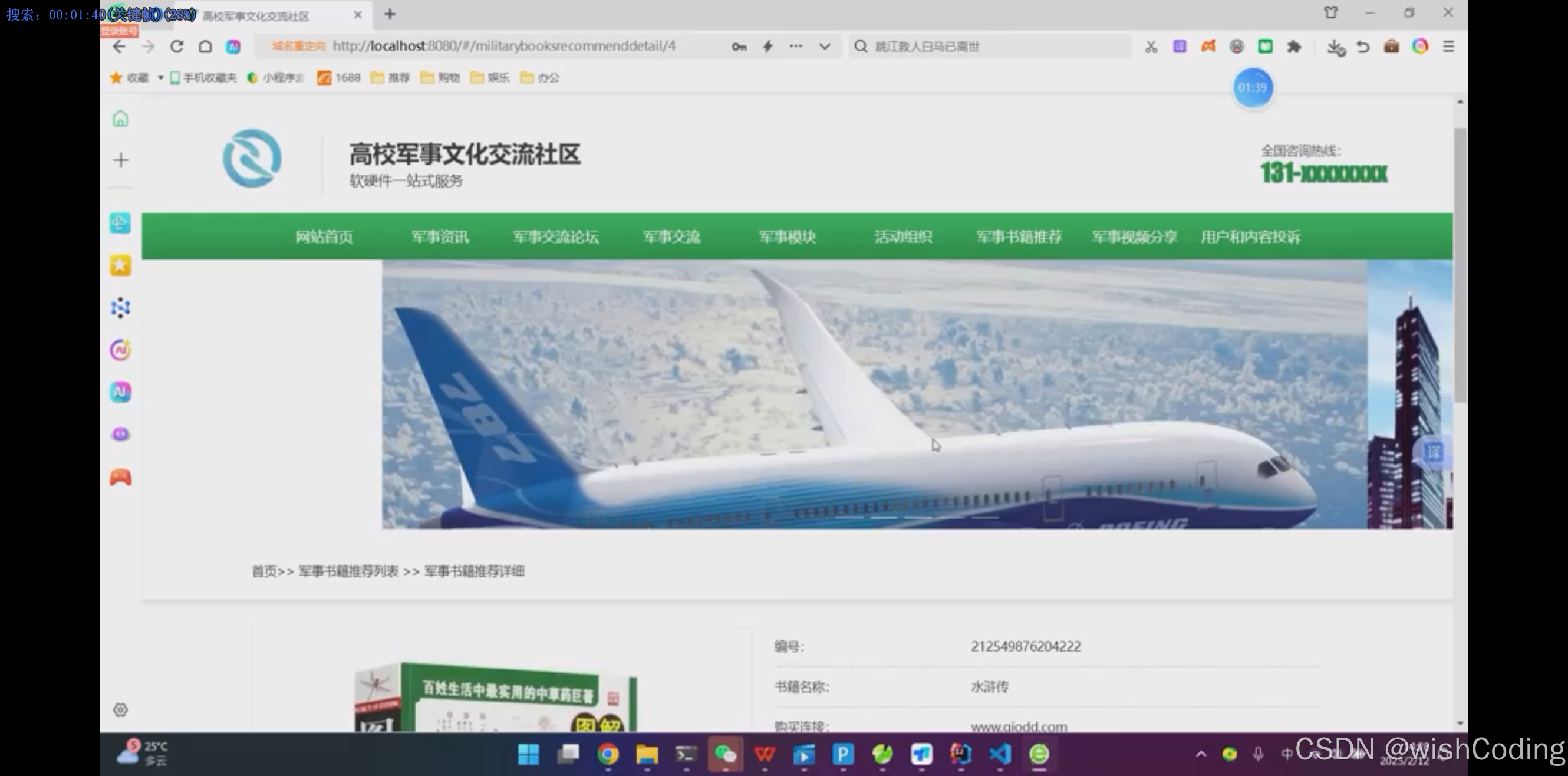Screen dimensions: 1568x776
Task: Click the 首页 breadcrumb link
Action: (x=264, y=571)
